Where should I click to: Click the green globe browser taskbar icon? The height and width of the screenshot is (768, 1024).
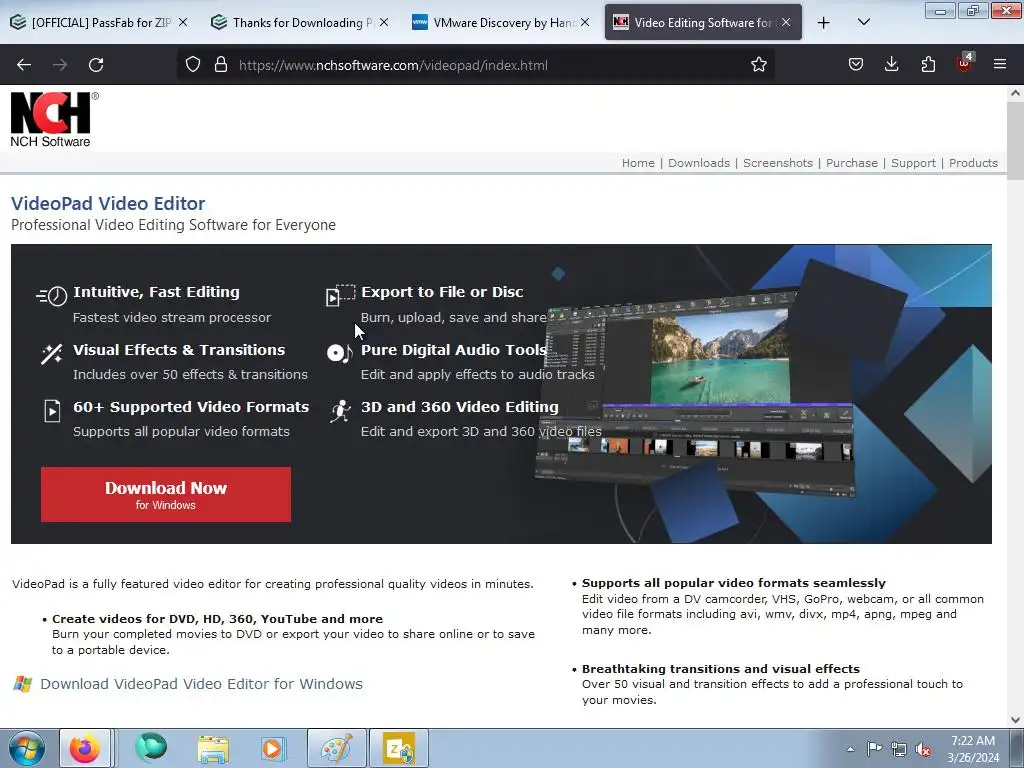point(151,748)
